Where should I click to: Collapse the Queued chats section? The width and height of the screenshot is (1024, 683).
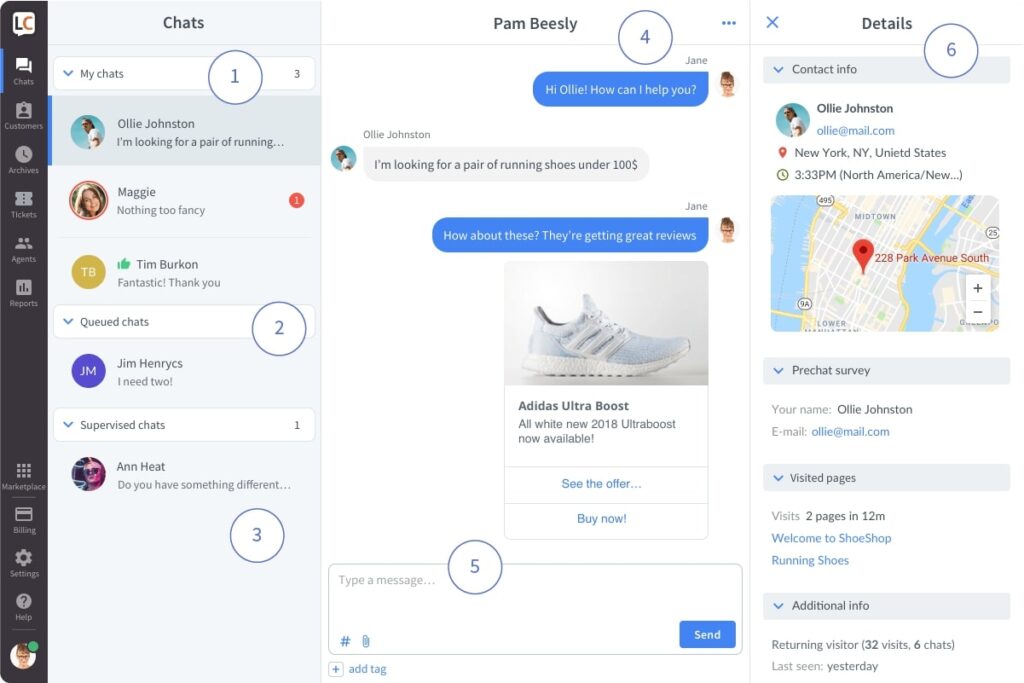(65, 322)
